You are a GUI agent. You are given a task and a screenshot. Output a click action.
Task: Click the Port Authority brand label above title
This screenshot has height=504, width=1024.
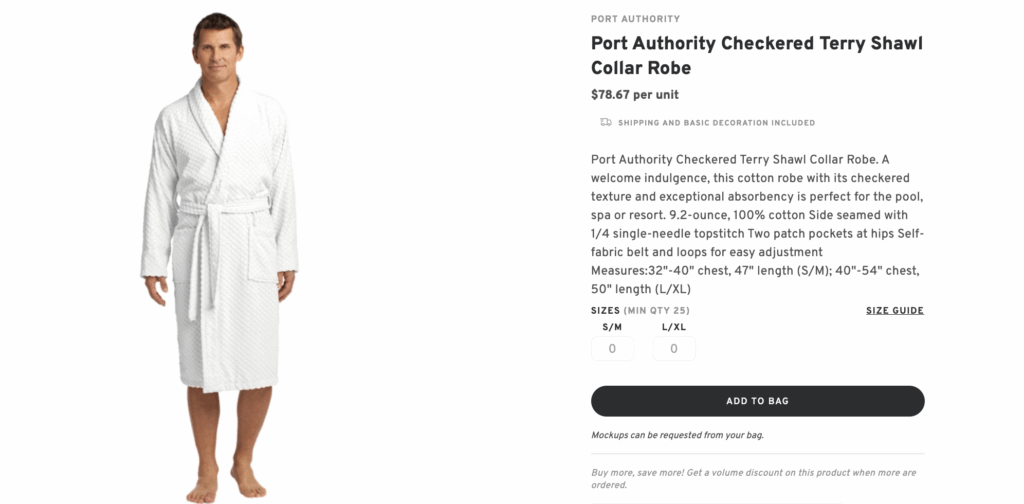[x=635, y=19]
